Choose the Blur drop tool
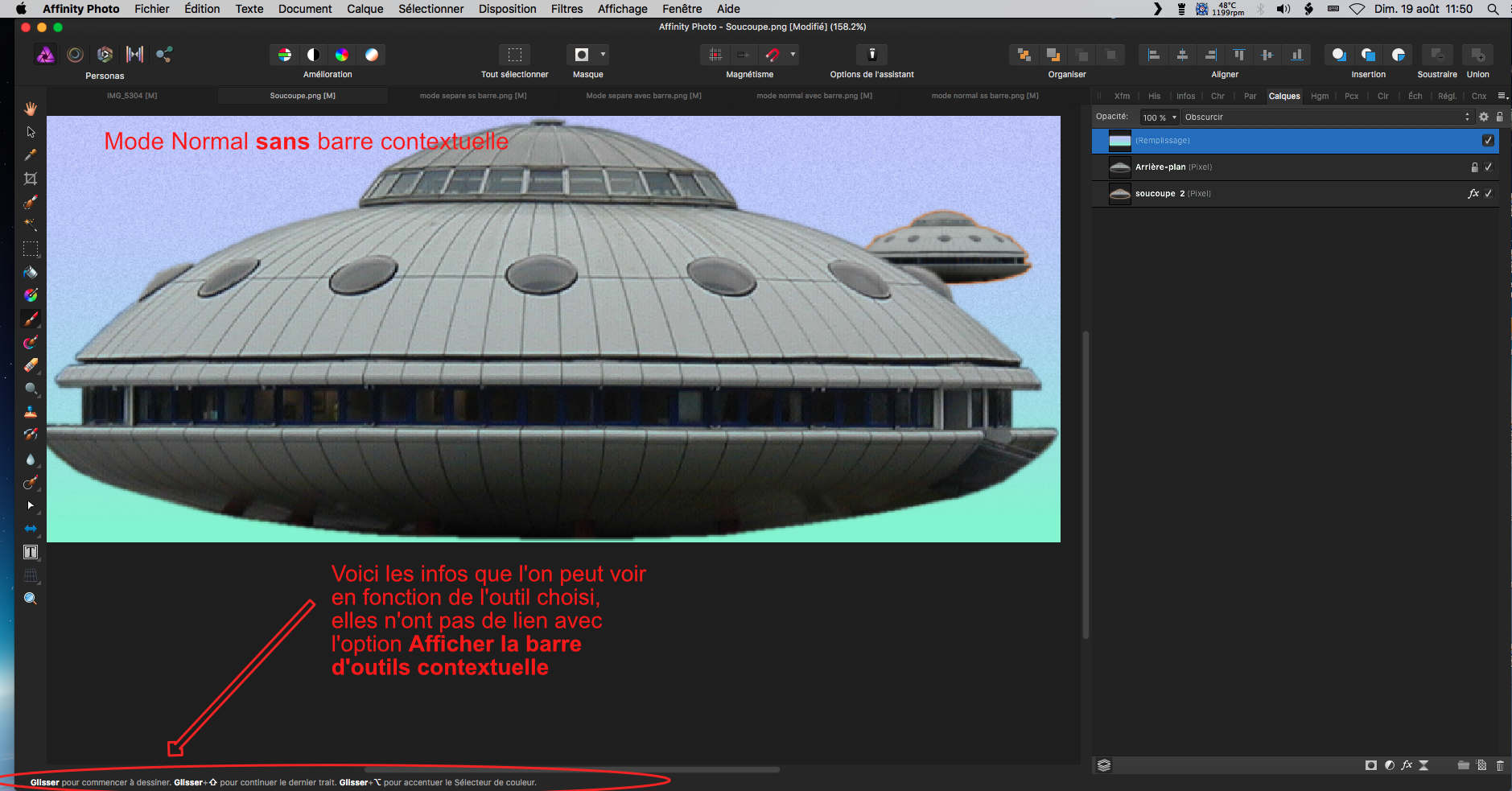The height and width of the screenshot is (791, 1512). (x=31, y=459)
